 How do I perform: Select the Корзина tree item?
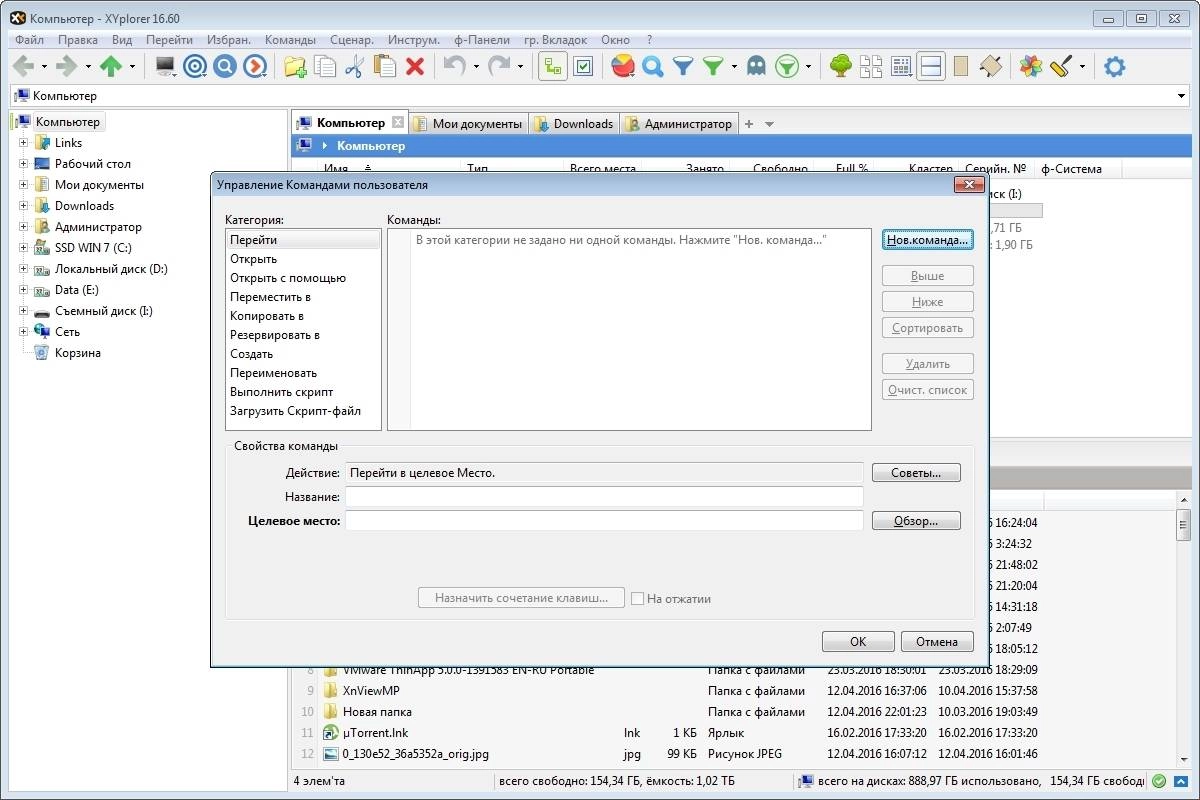[77, 353]
